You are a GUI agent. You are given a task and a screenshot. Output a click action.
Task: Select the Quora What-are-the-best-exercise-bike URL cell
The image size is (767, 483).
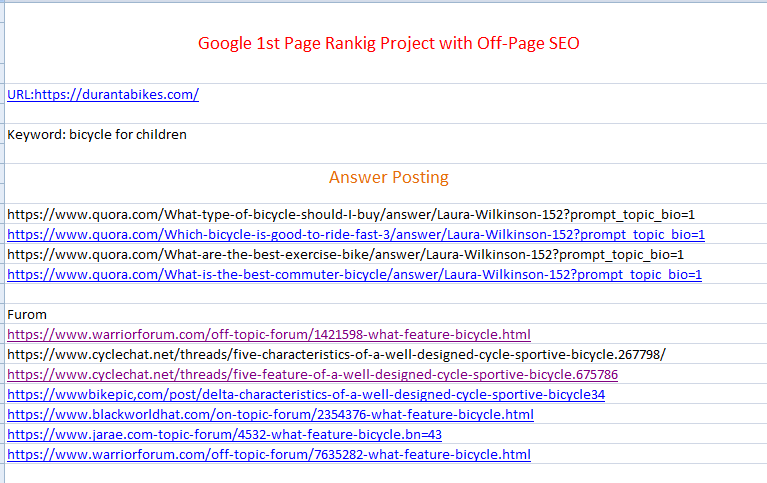click(345, 254)
